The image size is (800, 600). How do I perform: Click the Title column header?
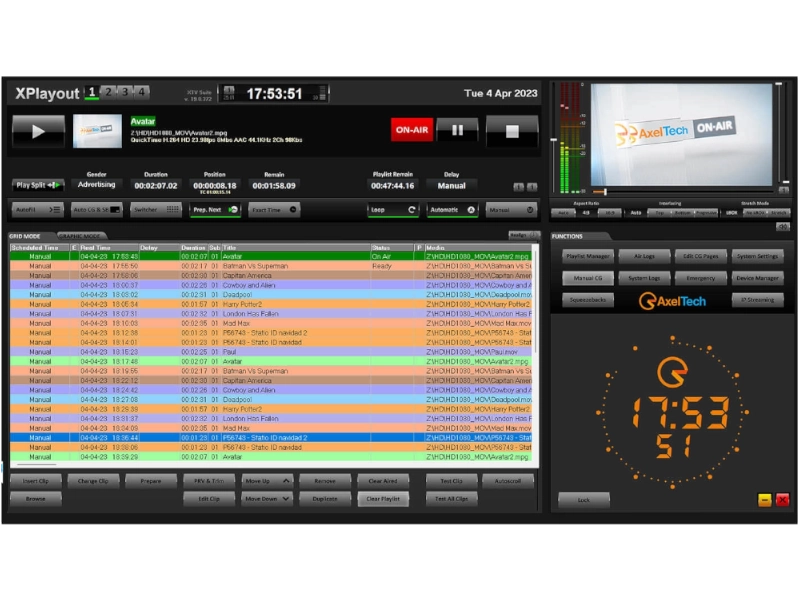pos(296,247)
